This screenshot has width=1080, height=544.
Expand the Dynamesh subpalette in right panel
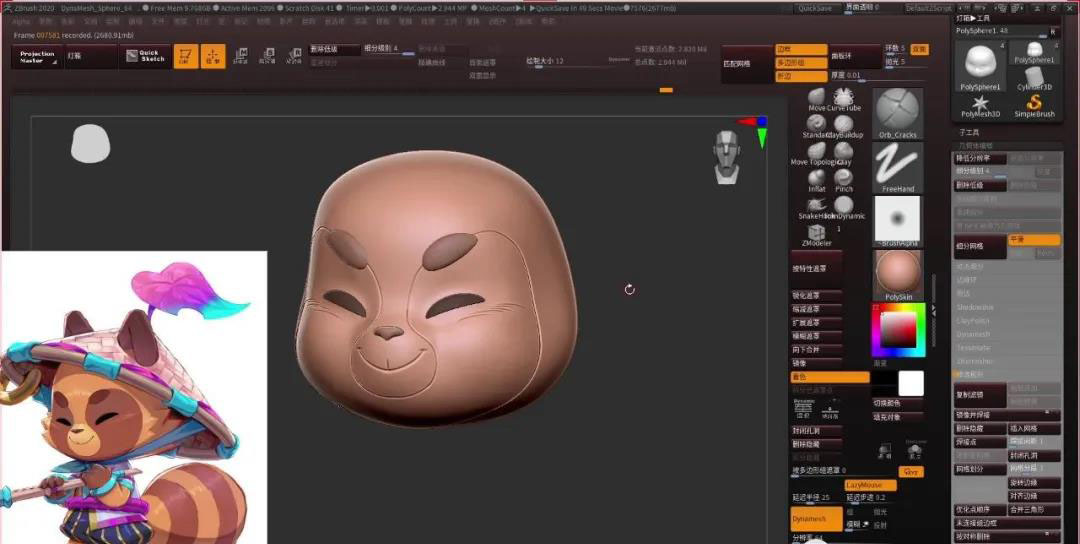point(973,335)
